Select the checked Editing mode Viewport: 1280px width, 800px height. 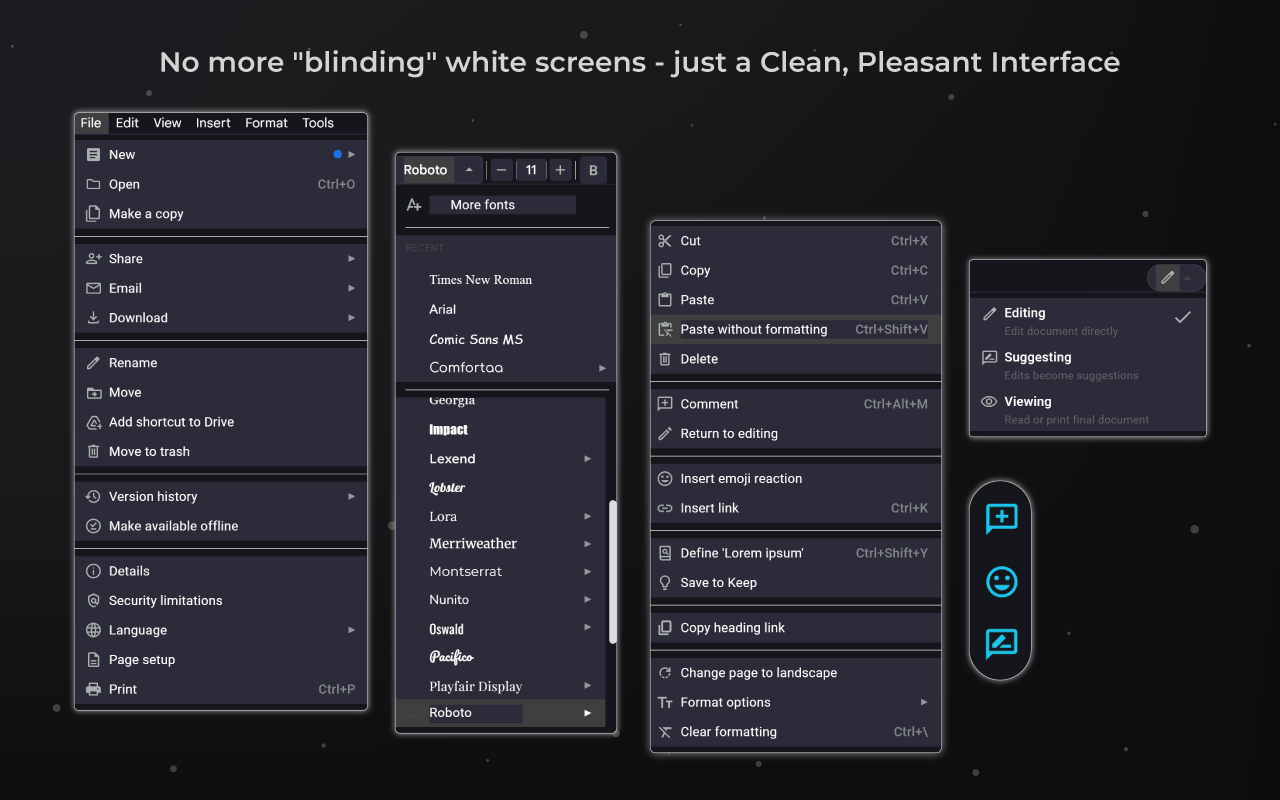[x=1023, y=312]
